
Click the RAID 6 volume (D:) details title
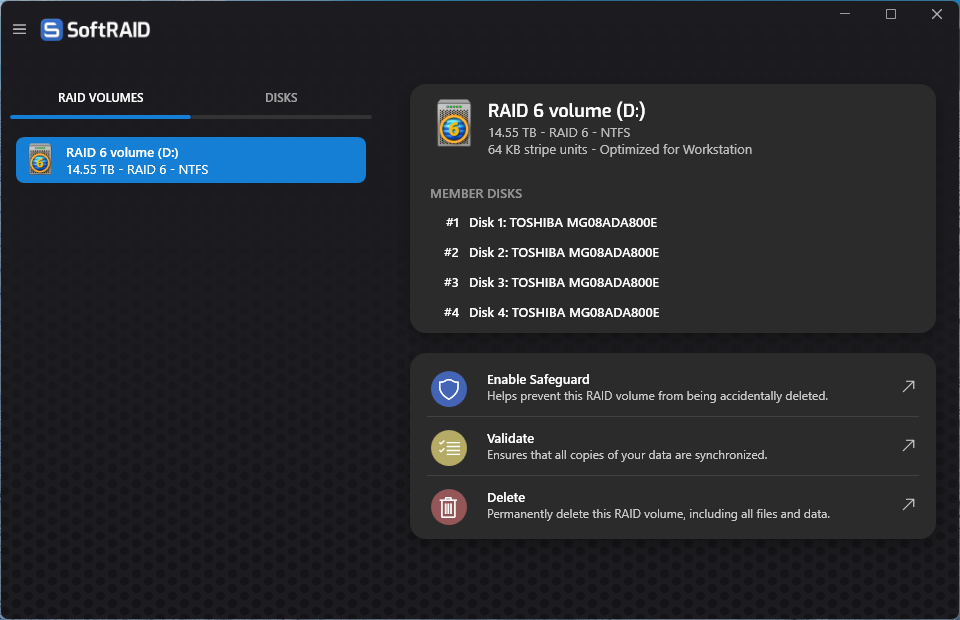[566, 111]
